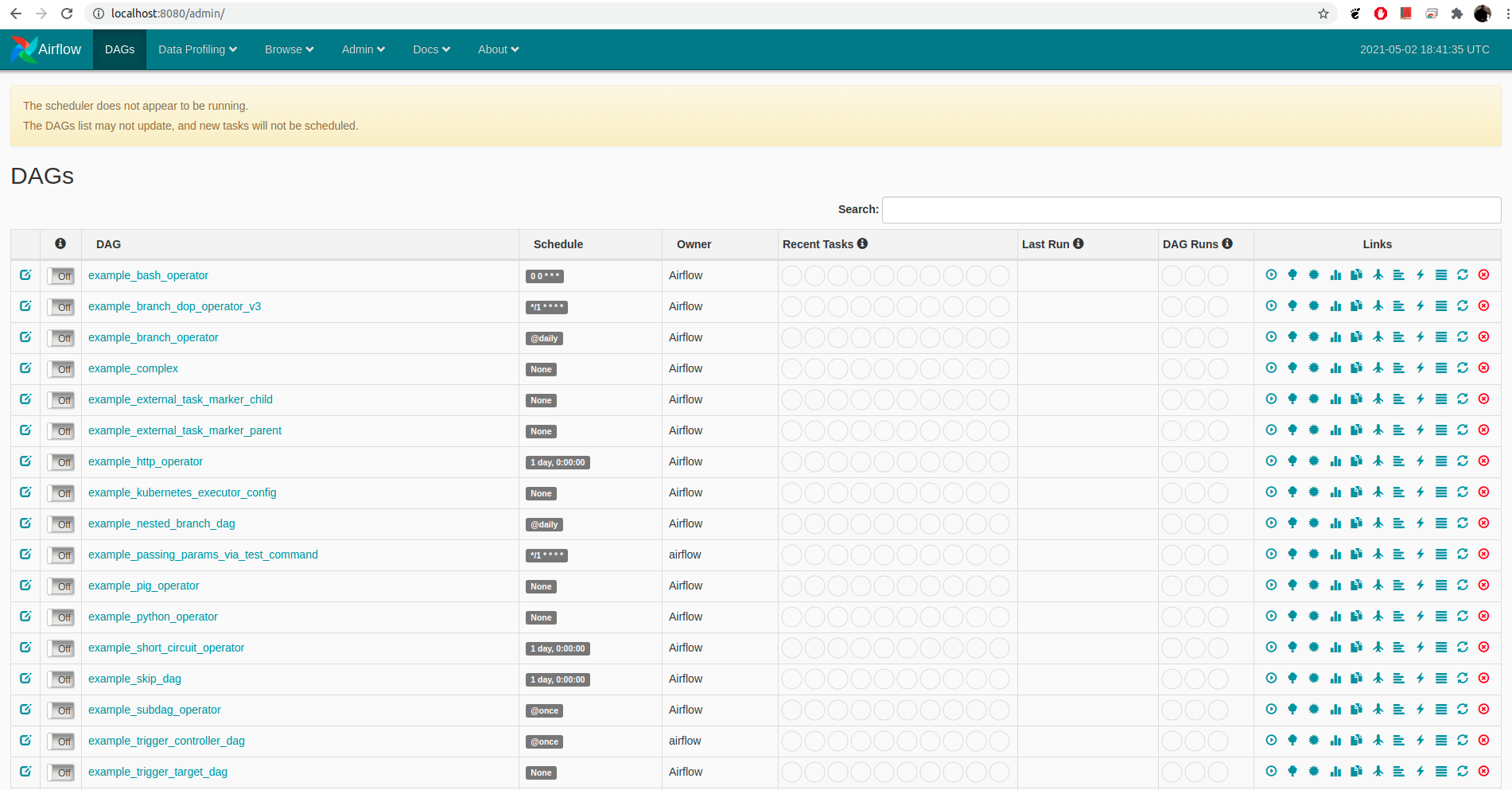Edit the example_subdag_operator DAG record icon
Viewport: 1512px width, 790px height.
coord(25,710)
